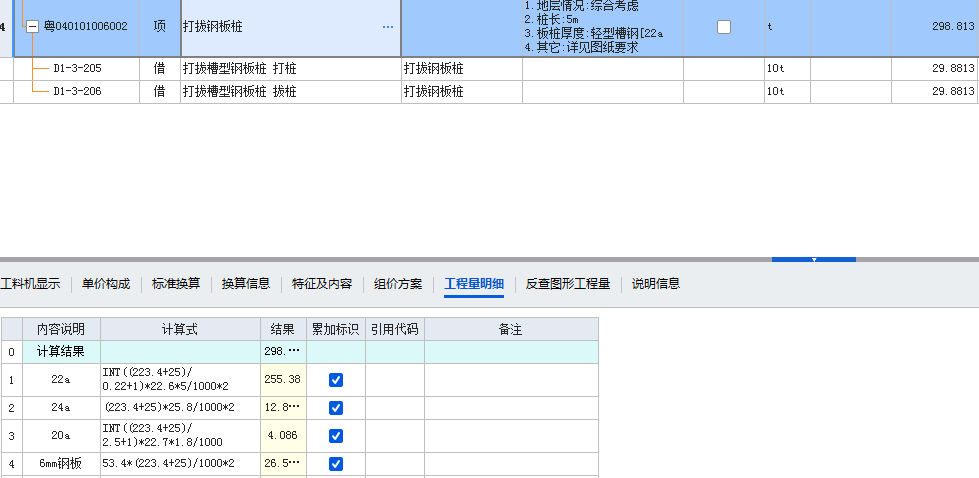979x478 pixels.
Task: Select the 24a description cell
Action: coord(61,408)
